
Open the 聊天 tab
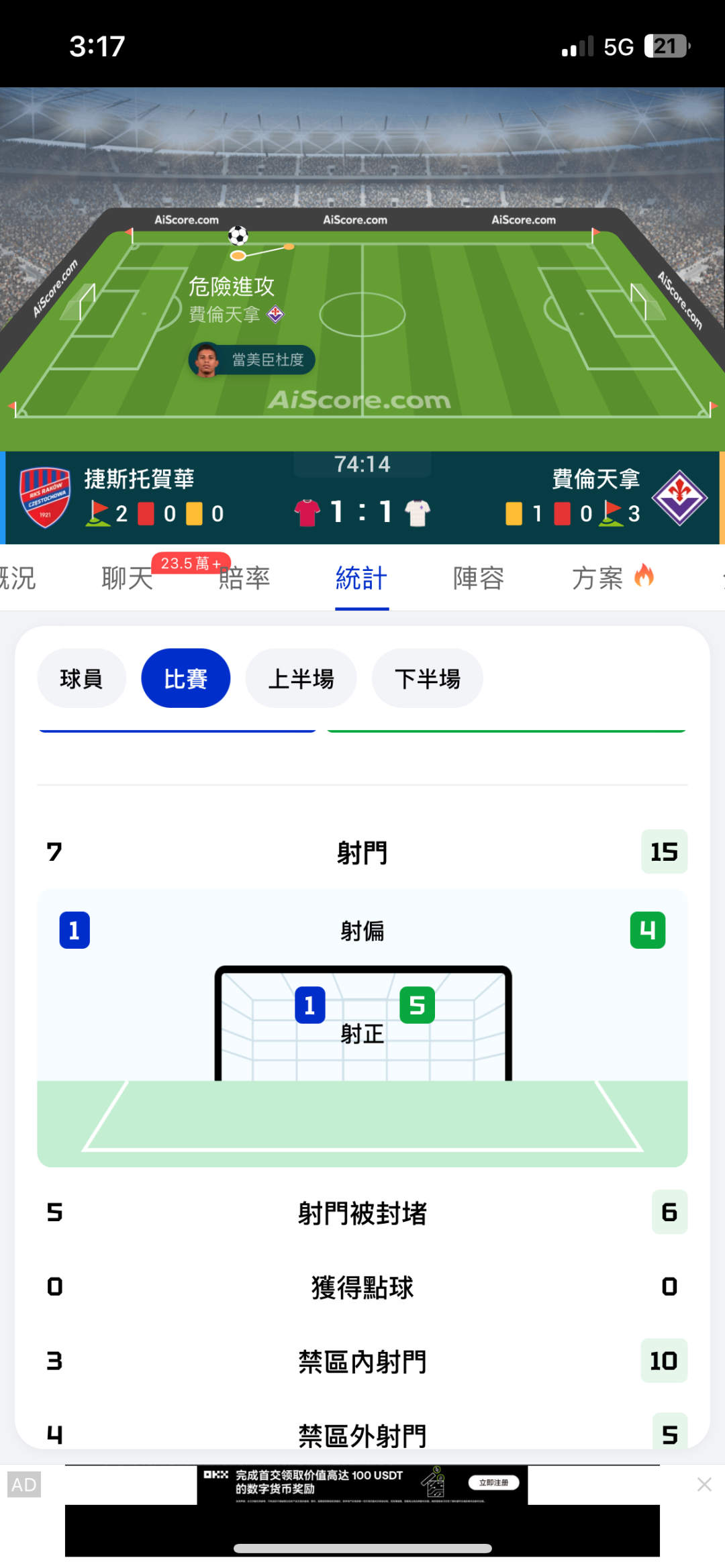[x=127, y=578]
